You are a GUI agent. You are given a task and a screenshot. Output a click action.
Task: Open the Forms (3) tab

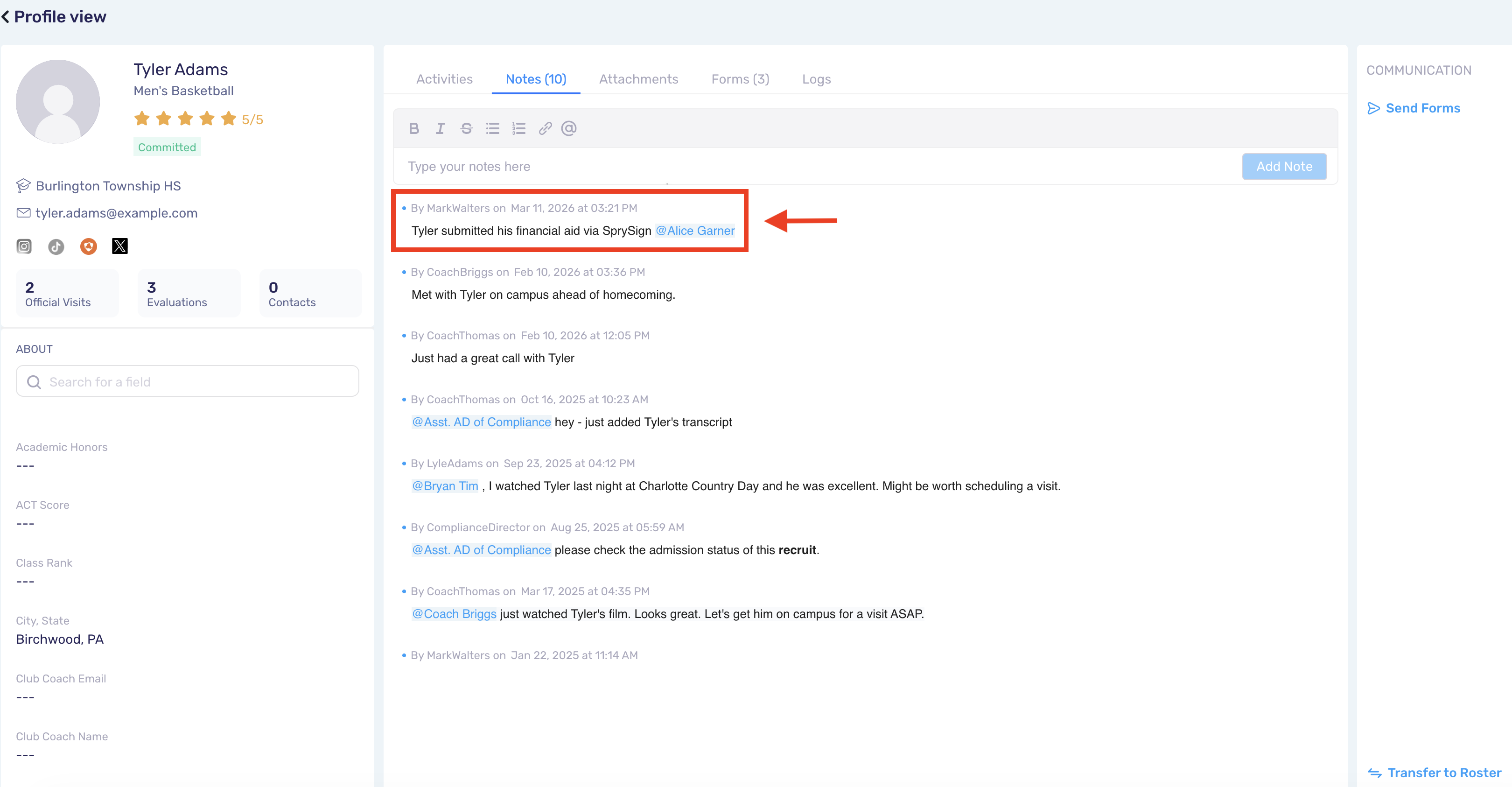tap(740, 79)
